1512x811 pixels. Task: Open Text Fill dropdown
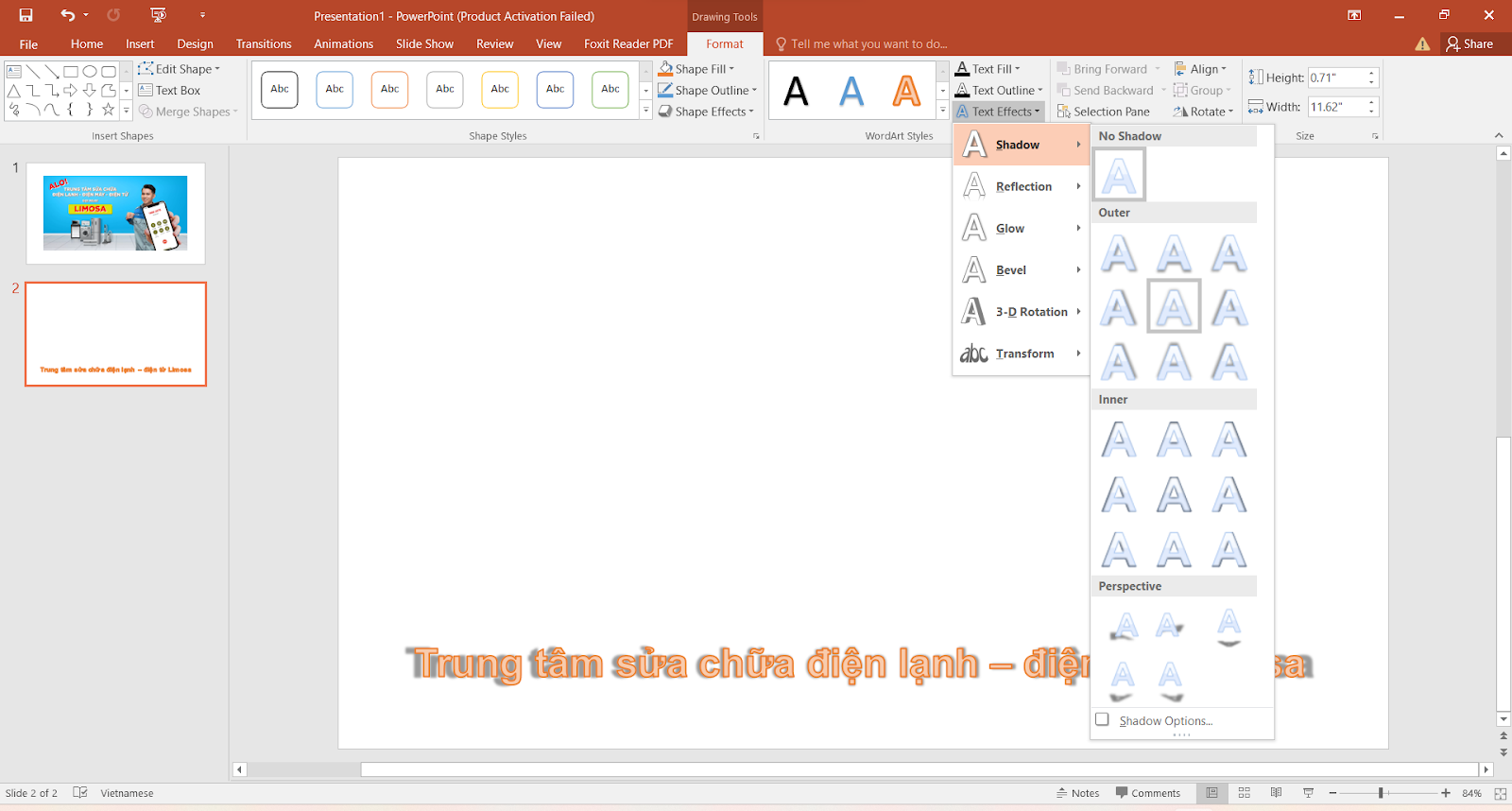click(988, 69)
